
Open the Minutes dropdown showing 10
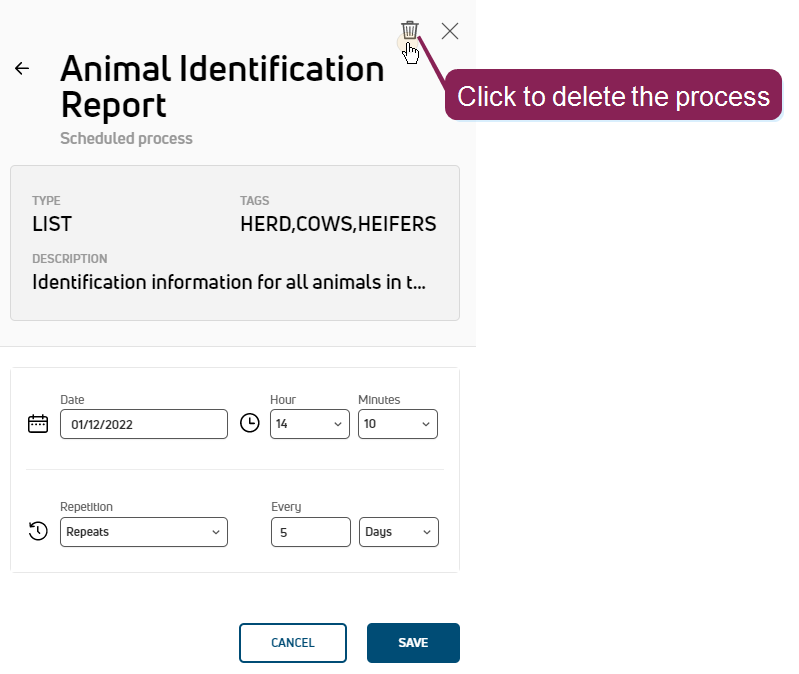tap(397, 424)
